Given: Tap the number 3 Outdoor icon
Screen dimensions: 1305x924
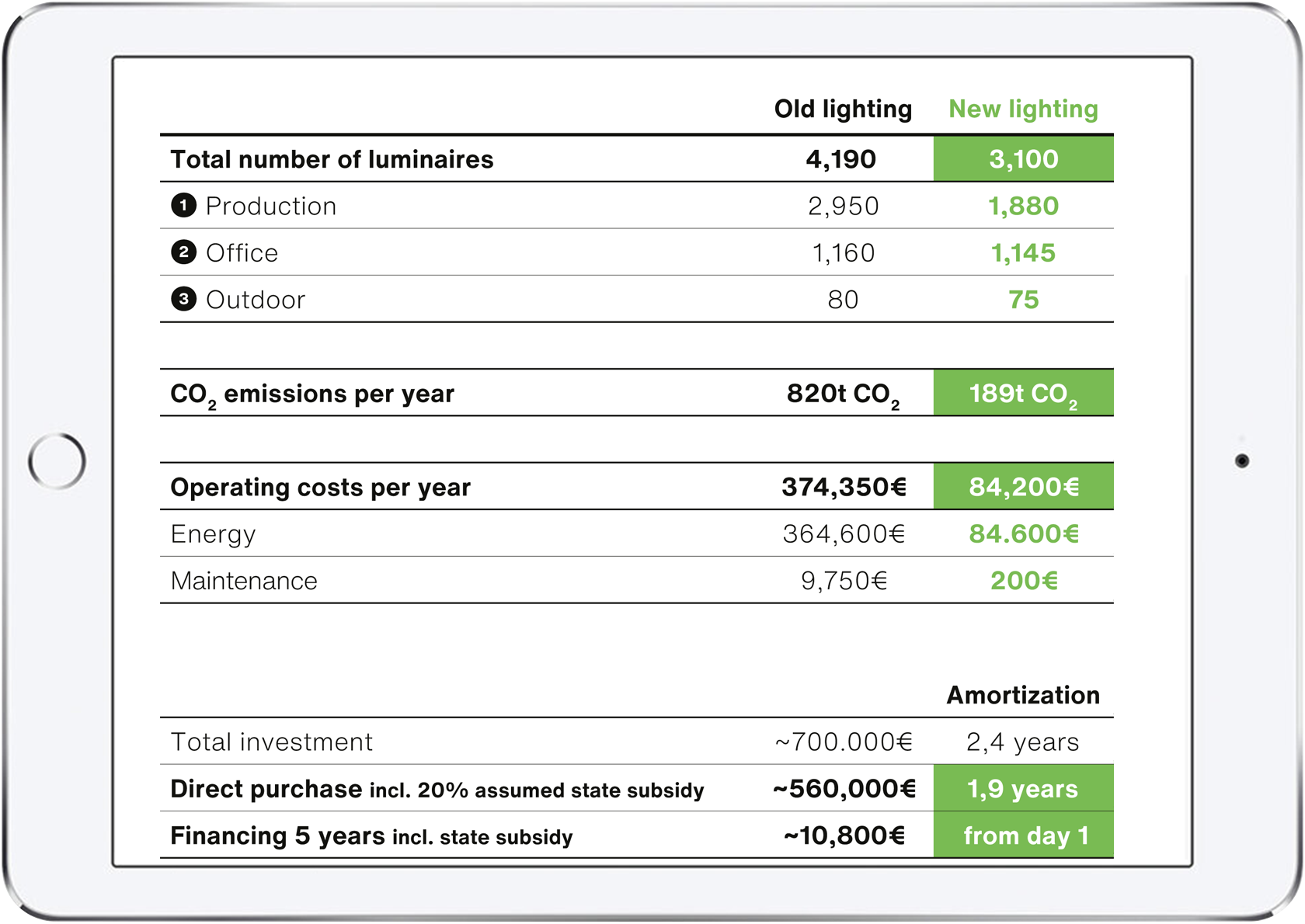Looking at the screenshot, I should (x=183, y=299).
